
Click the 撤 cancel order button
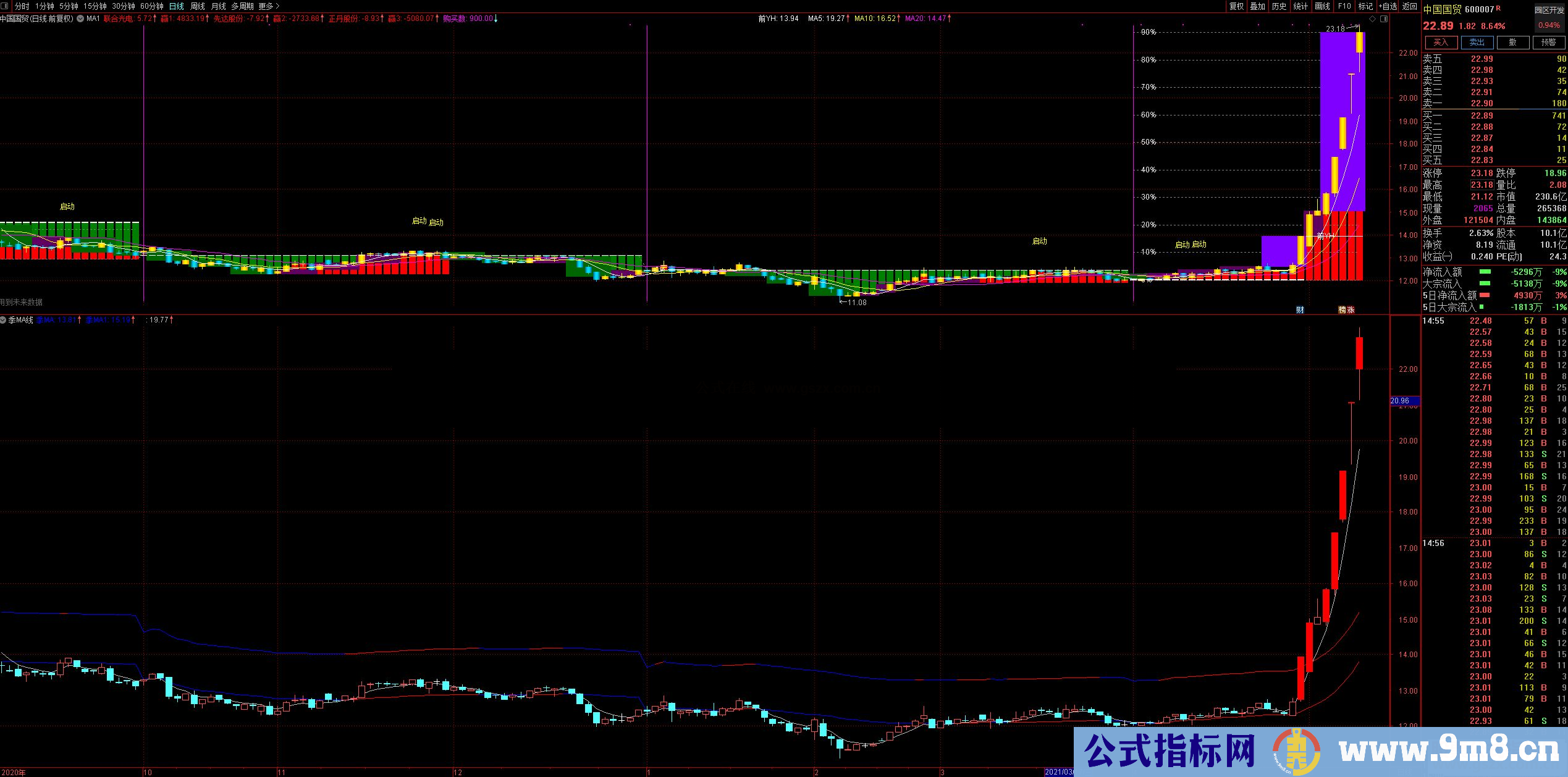point(1513,42)
